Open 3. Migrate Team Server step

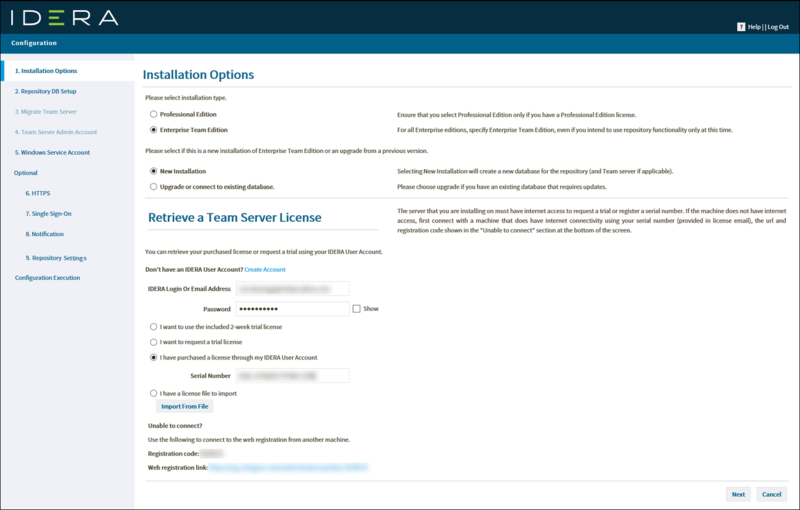(x=45, y=112)
